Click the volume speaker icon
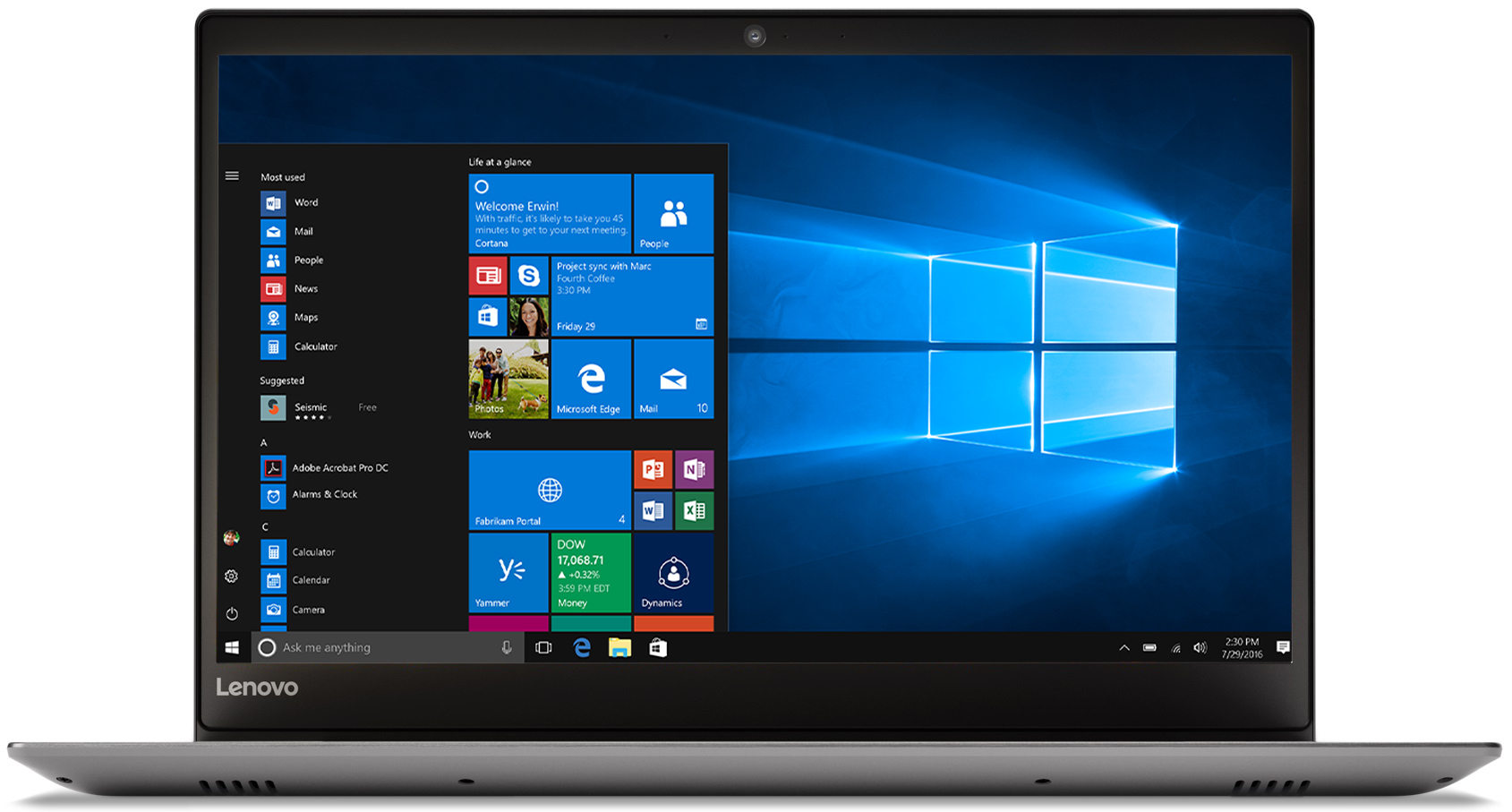Viewport: 1512px width, 812px height. (x=1200, y=648)
